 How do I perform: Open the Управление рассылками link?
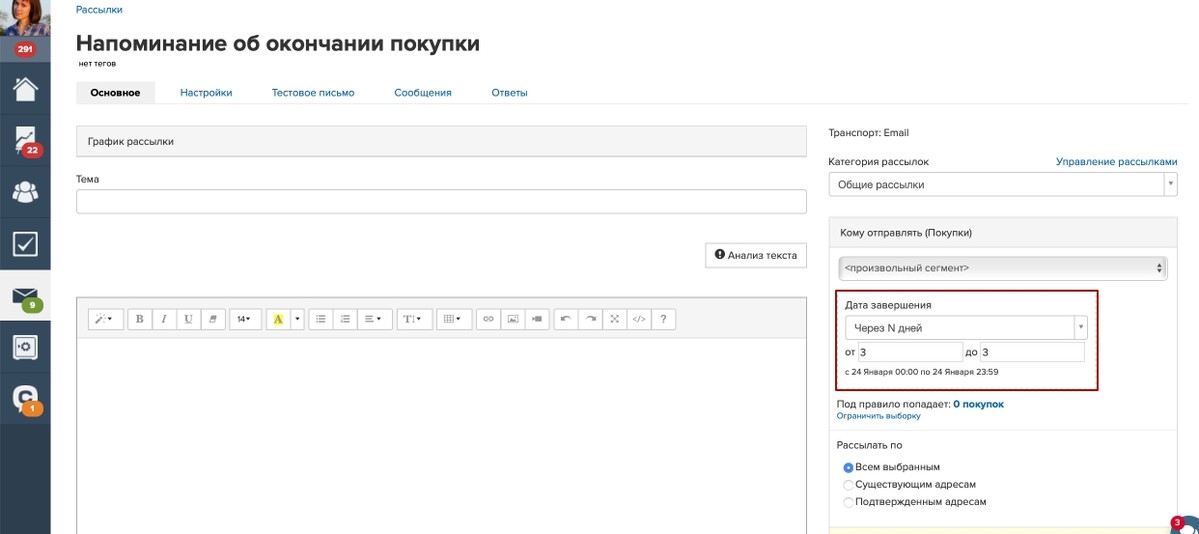pyautogui.click(x=1116, y=162)
